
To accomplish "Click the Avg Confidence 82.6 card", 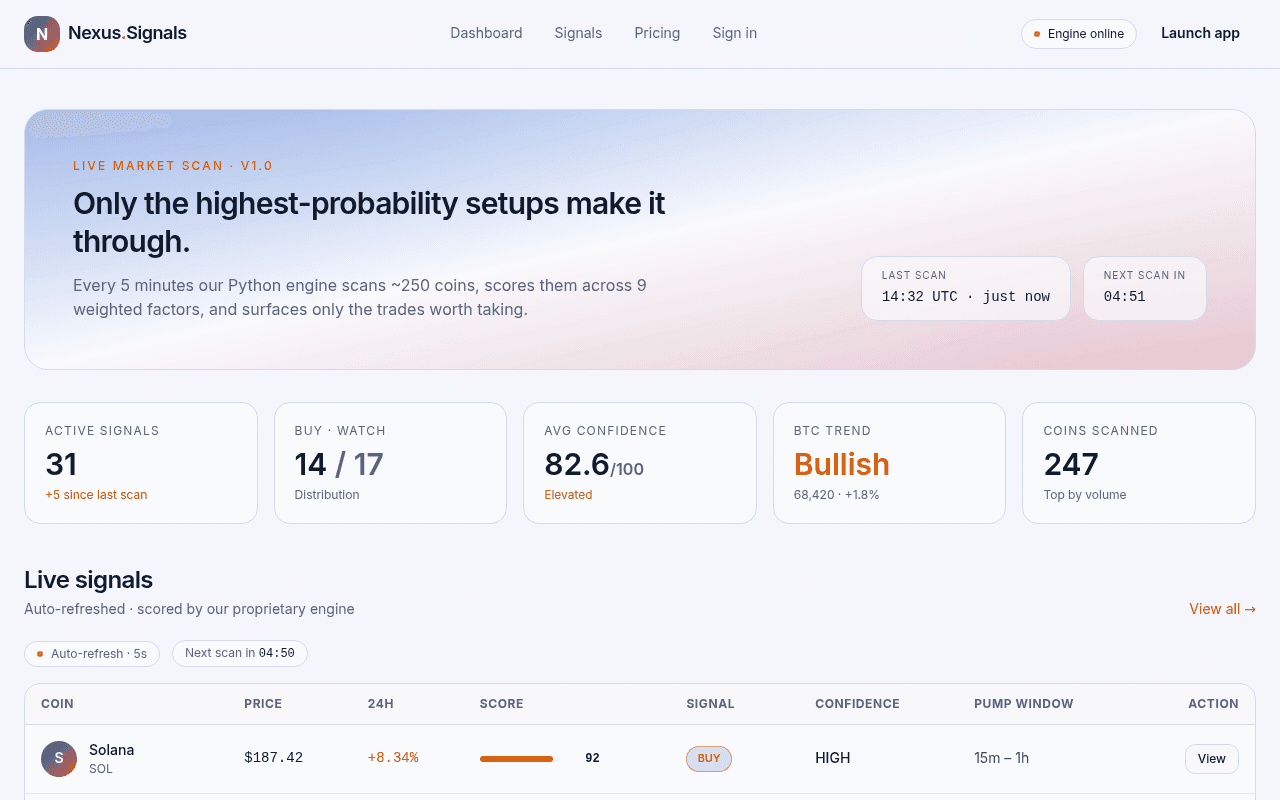I will coord(640,463).
